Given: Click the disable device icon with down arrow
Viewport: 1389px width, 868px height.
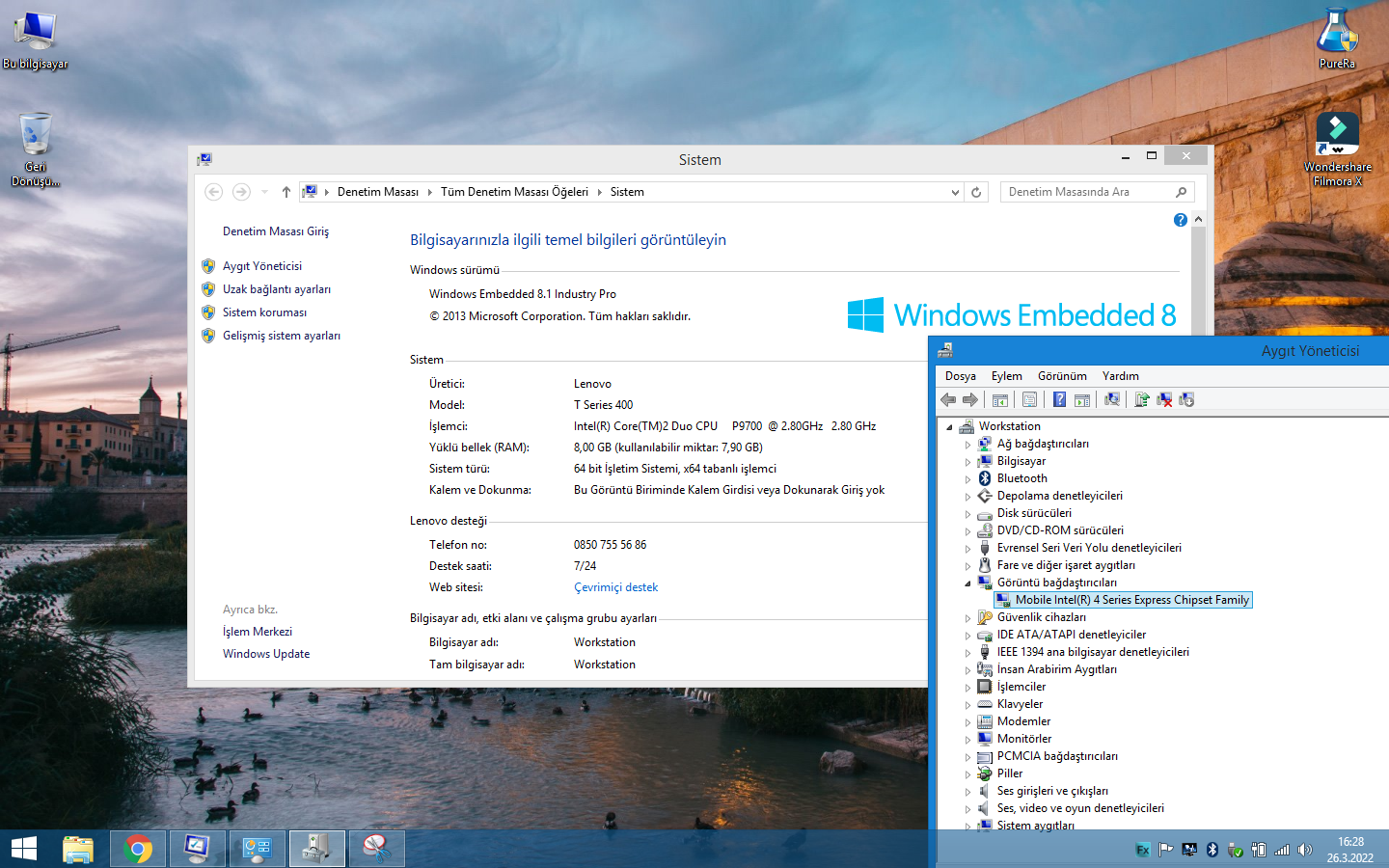Looking at the screenshot, I should (1186, 399).
